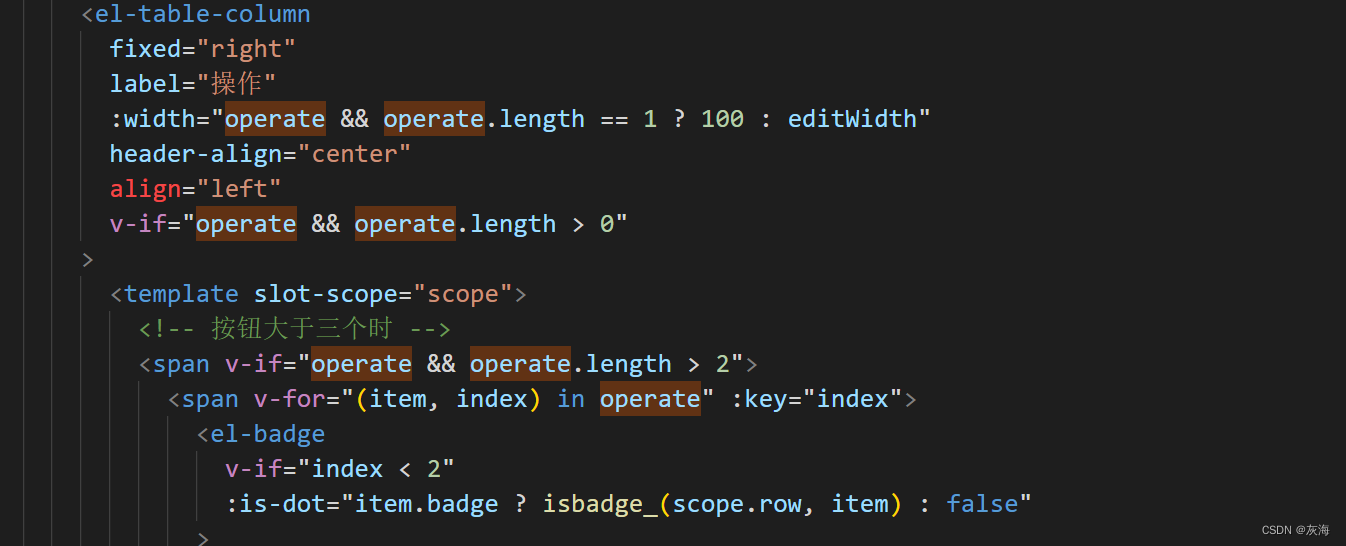Click the false keyword

(982, 504)
